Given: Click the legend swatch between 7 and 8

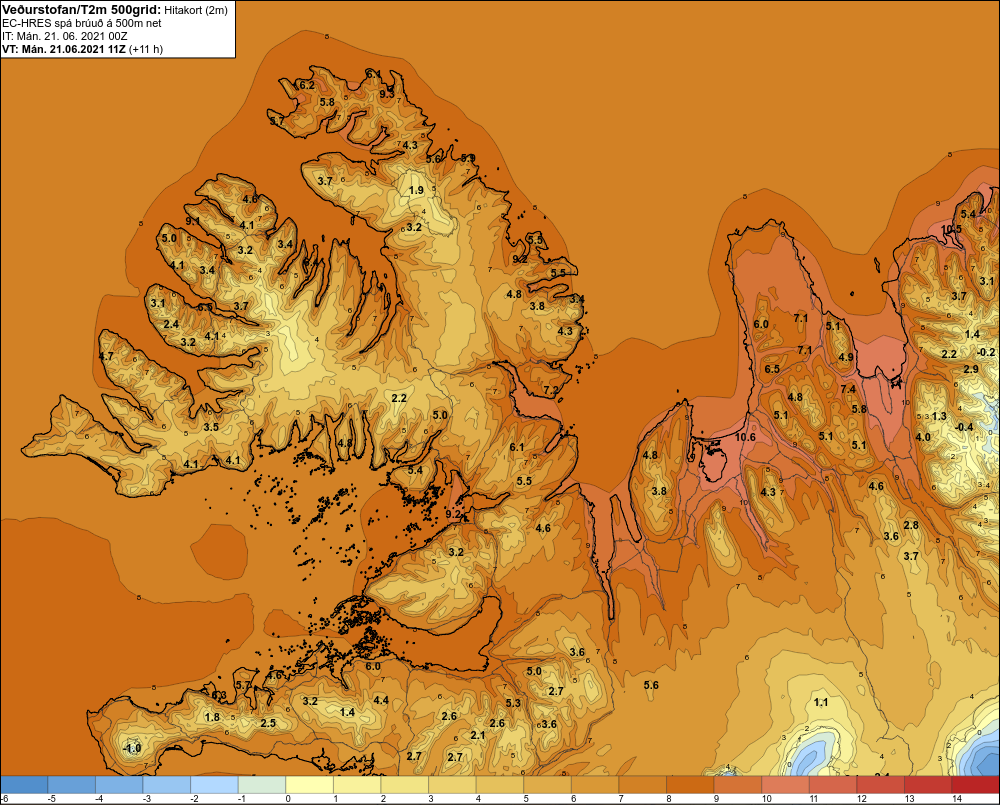Looking at the screenshot, I should (642, 785).
